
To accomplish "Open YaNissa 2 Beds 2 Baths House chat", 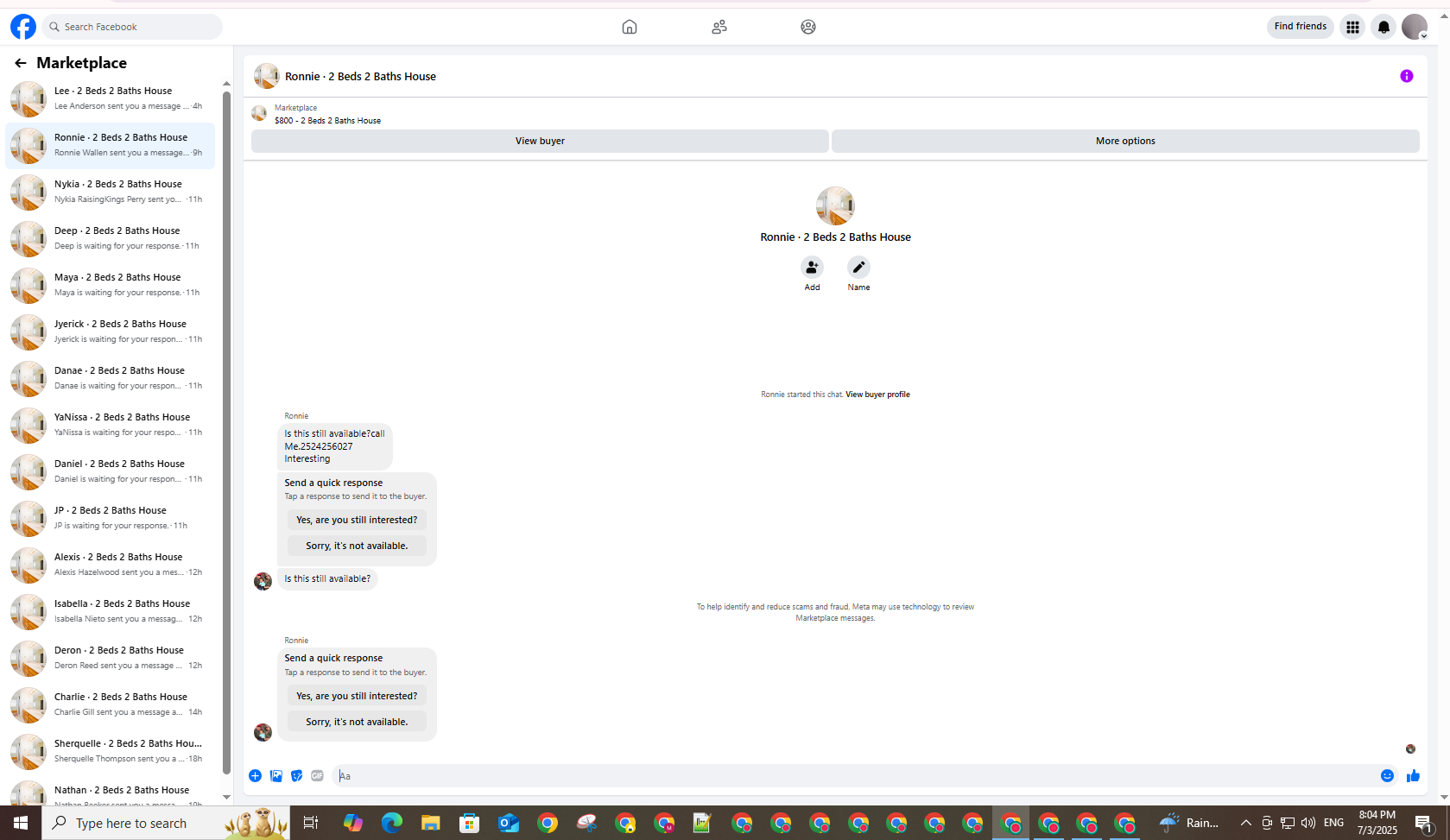I will [x=111, y=426].
